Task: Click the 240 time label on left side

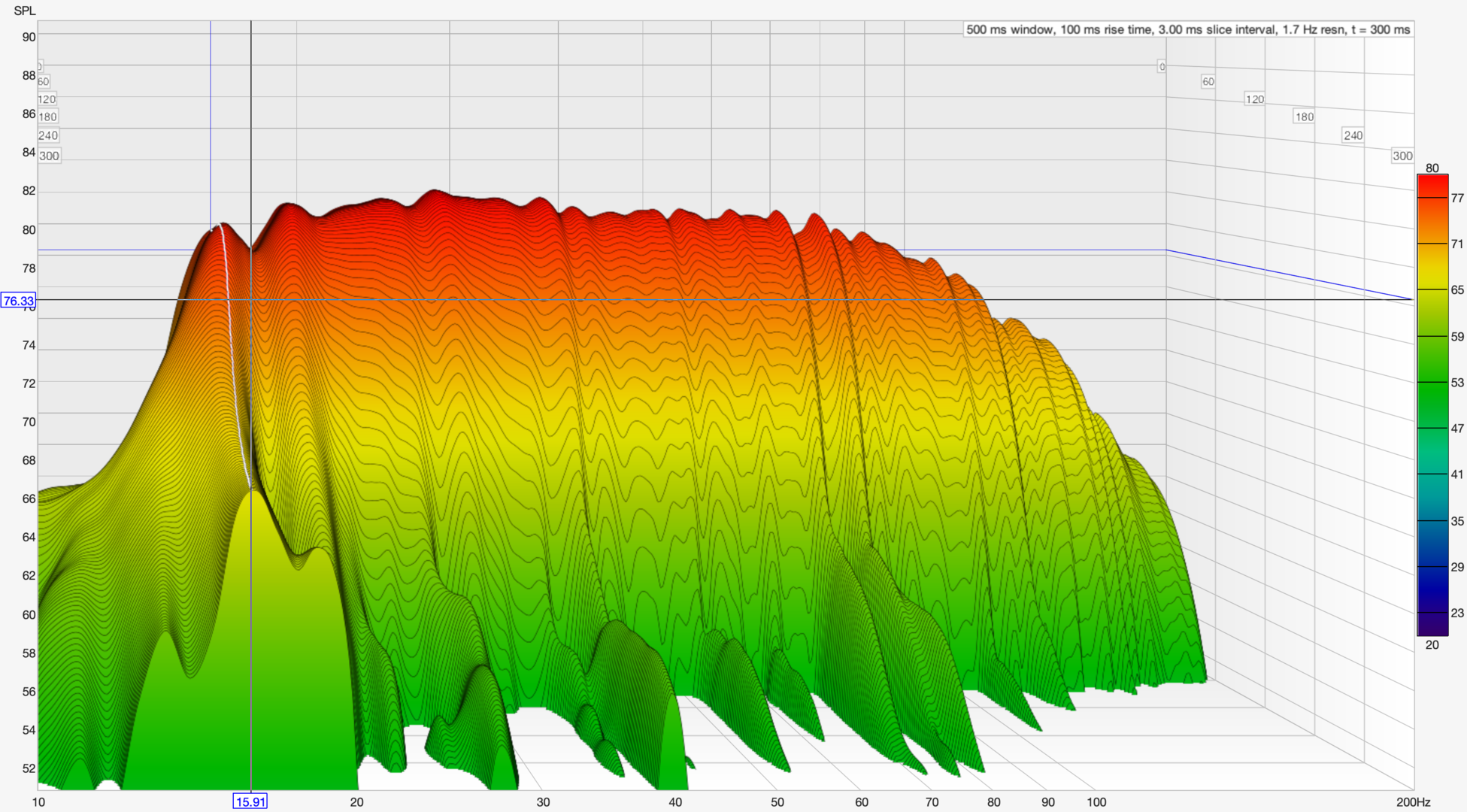Action: (x=48, y=135)
